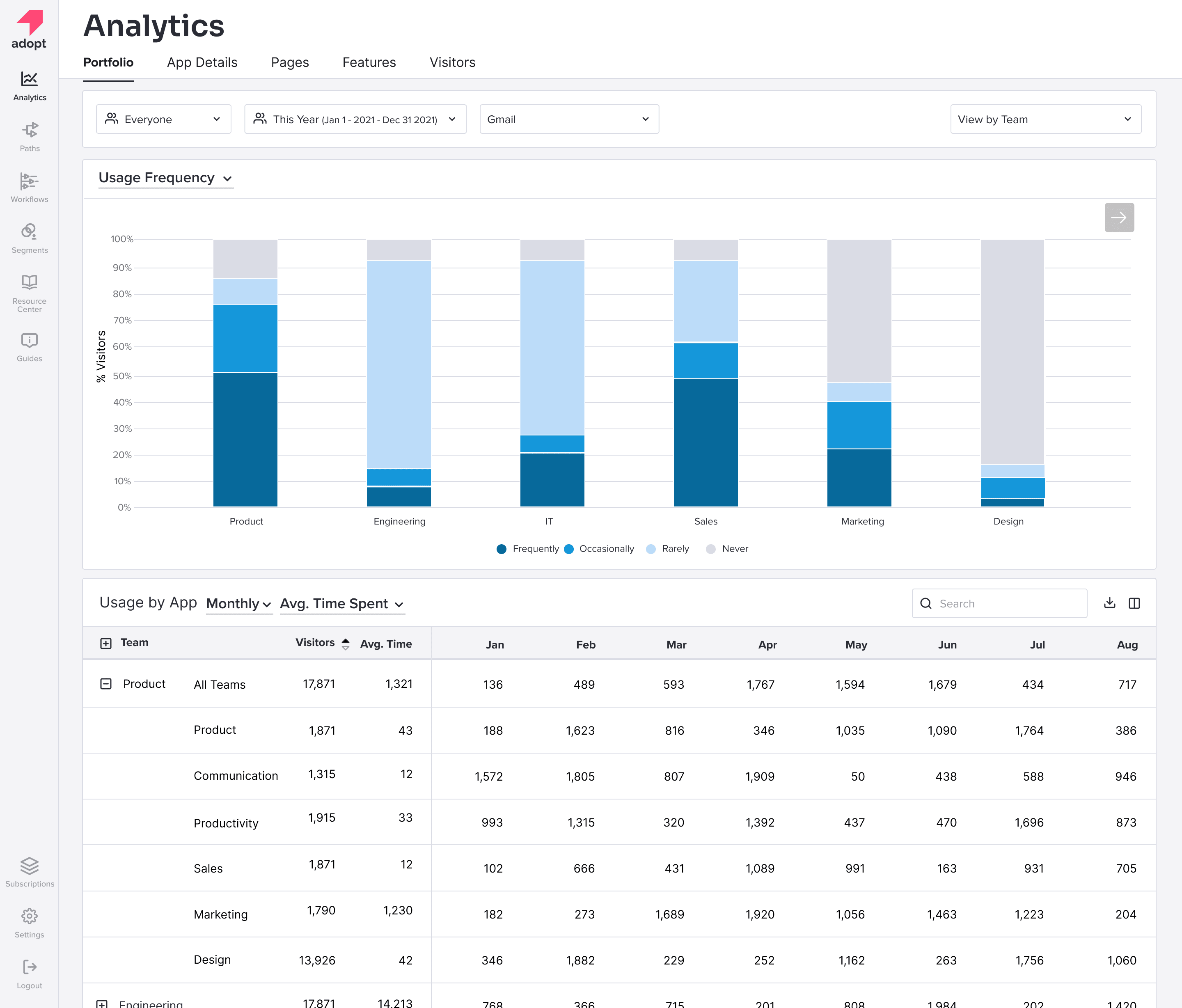Click the Design bar's Never segment
1182x1008 pixels.
(x=1012, y=352)
